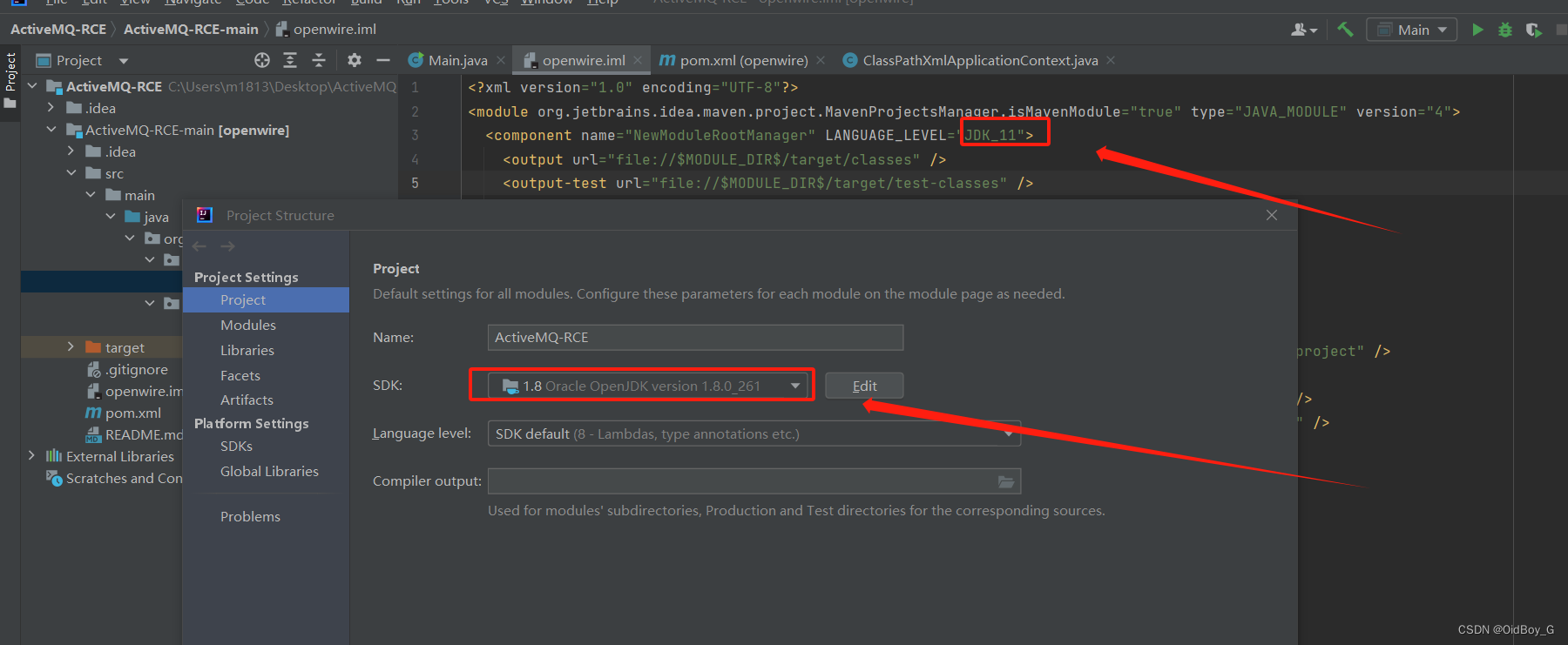Screen dimensions: 1568x645
Task: Close the pom.xml (openwire) tab
Action: [x=821, y=60]
